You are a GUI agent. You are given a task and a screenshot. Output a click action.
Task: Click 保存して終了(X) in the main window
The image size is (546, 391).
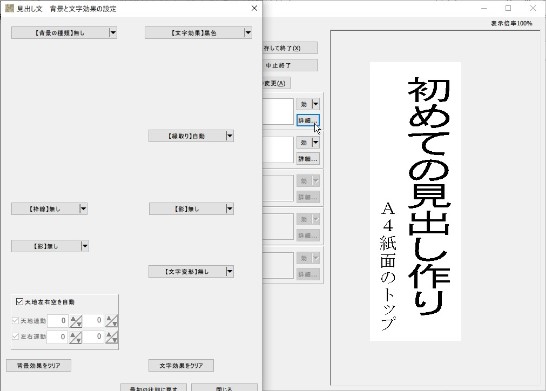(290, 48)
